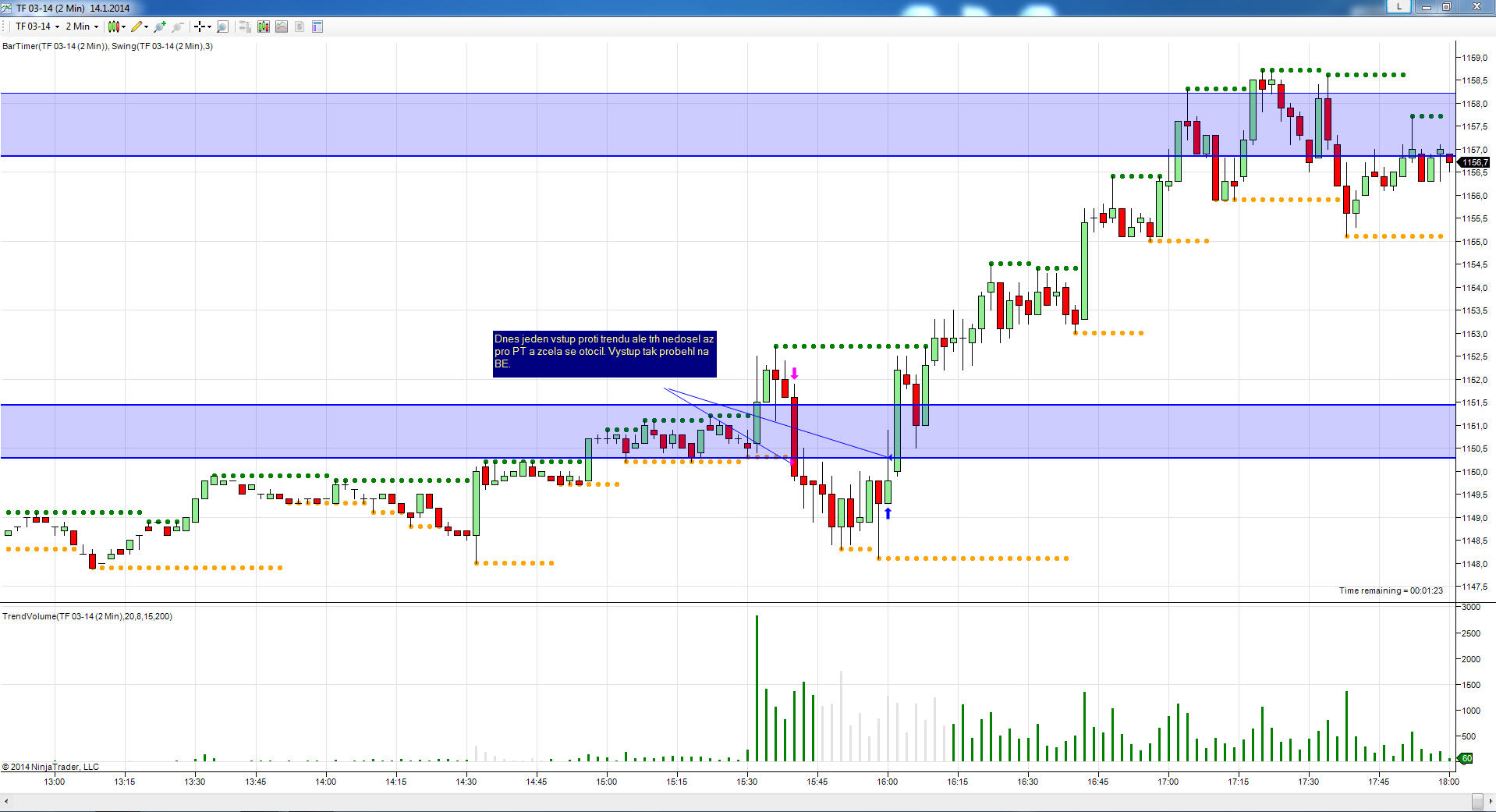Click the zoom out magnifier icon
1496x812 pixels.
click(178, 27)
